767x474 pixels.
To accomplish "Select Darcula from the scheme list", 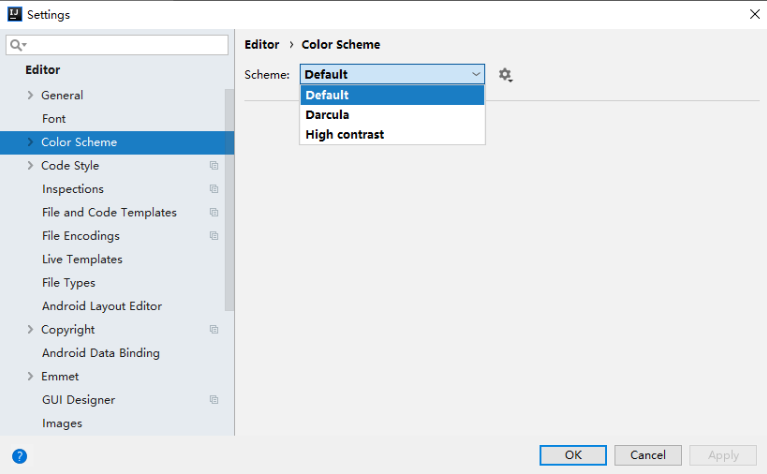I will click(x=327, y=115).
